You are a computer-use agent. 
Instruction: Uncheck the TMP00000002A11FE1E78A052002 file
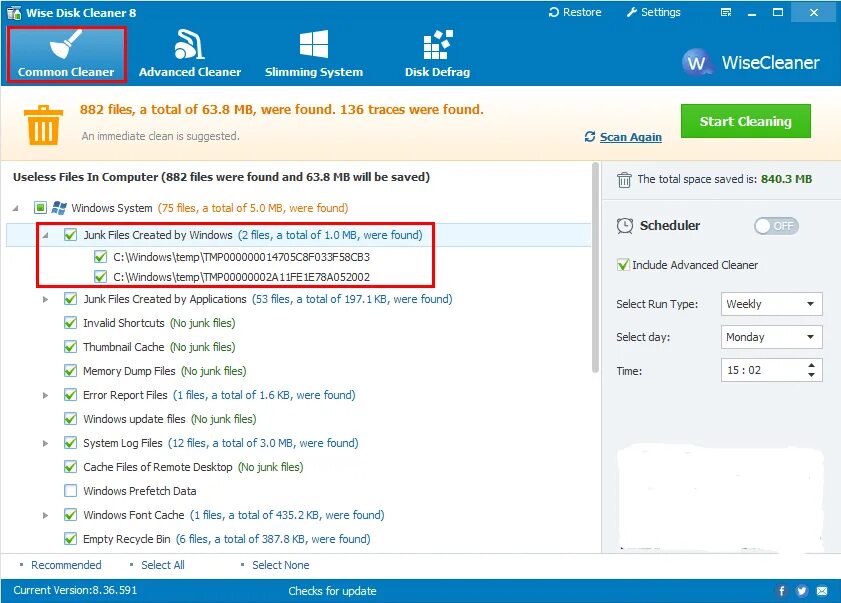(x=100, y=277)
